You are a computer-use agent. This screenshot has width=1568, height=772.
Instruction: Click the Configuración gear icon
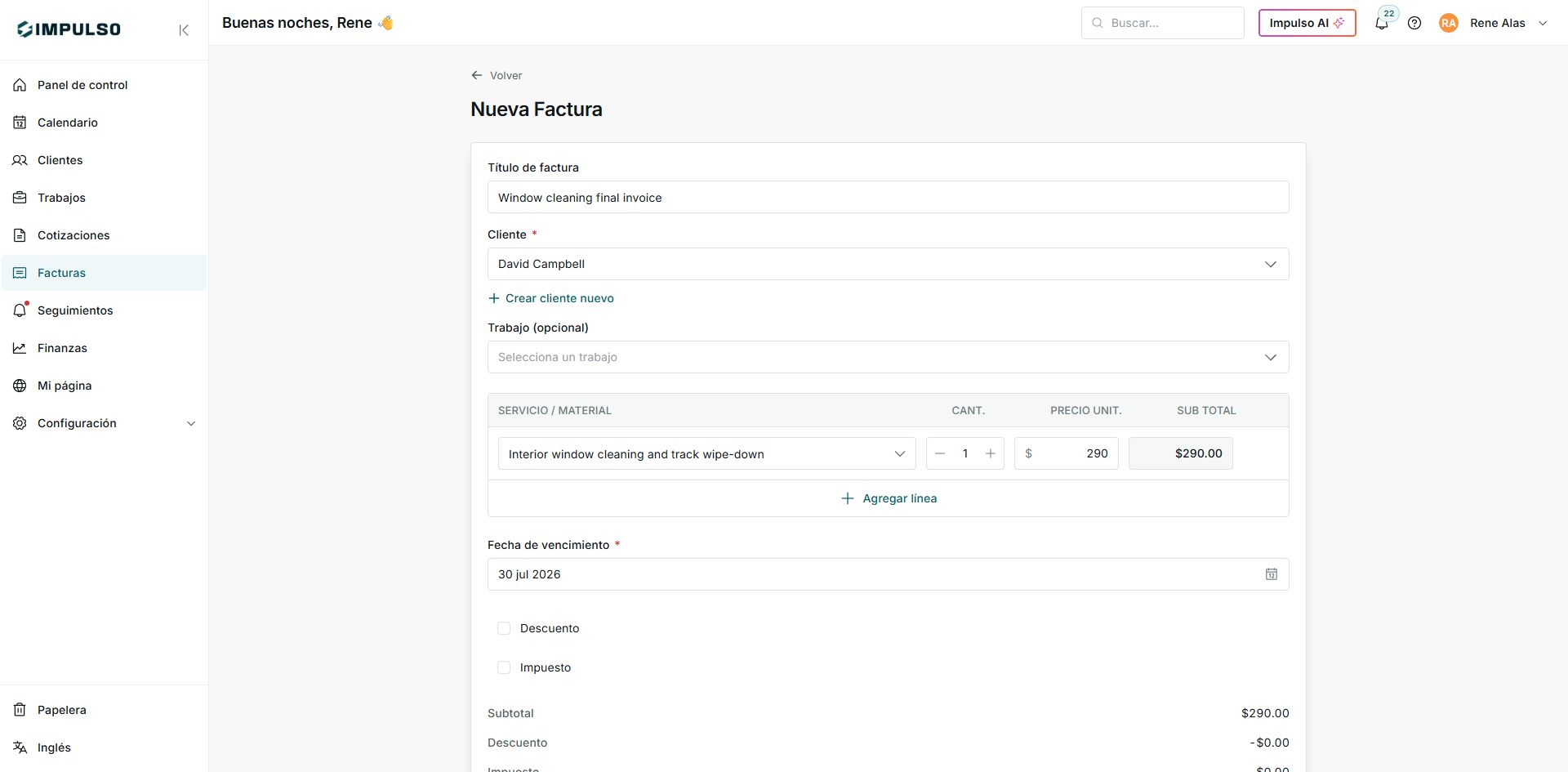(x=20, y=423)
